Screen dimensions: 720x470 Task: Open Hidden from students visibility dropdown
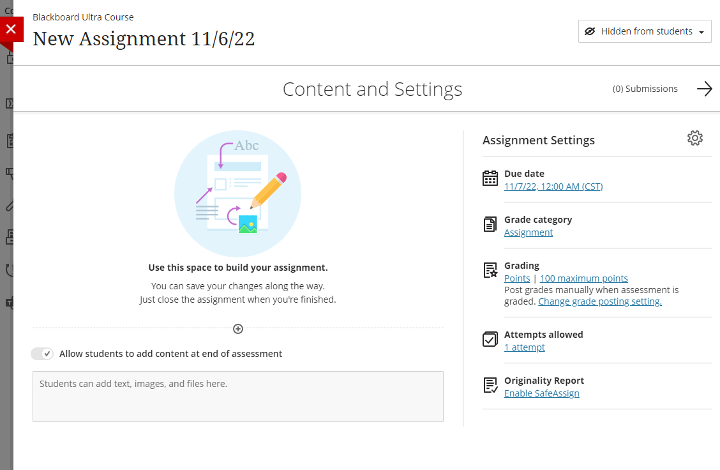coord(644,31)
